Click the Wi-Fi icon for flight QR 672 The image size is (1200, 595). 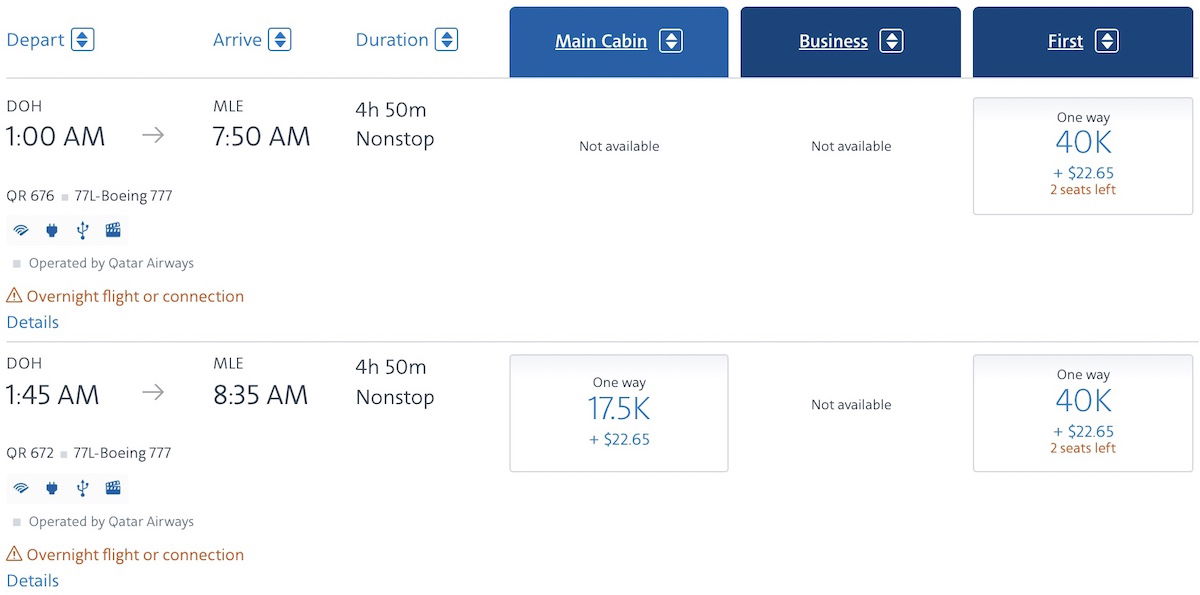[x=21, y=489]
